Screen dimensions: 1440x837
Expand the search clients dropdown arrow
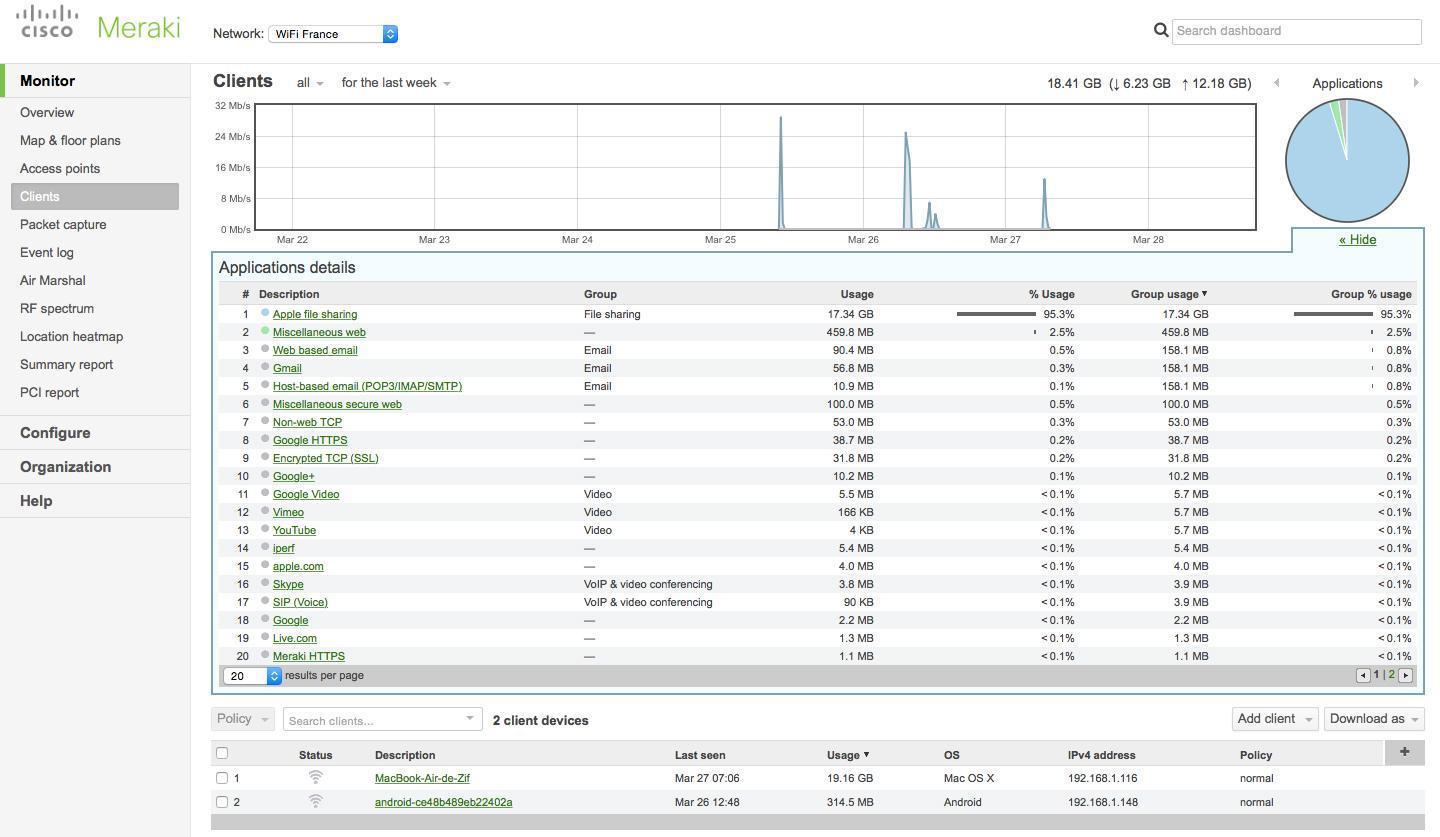click(x=469, y=718)
